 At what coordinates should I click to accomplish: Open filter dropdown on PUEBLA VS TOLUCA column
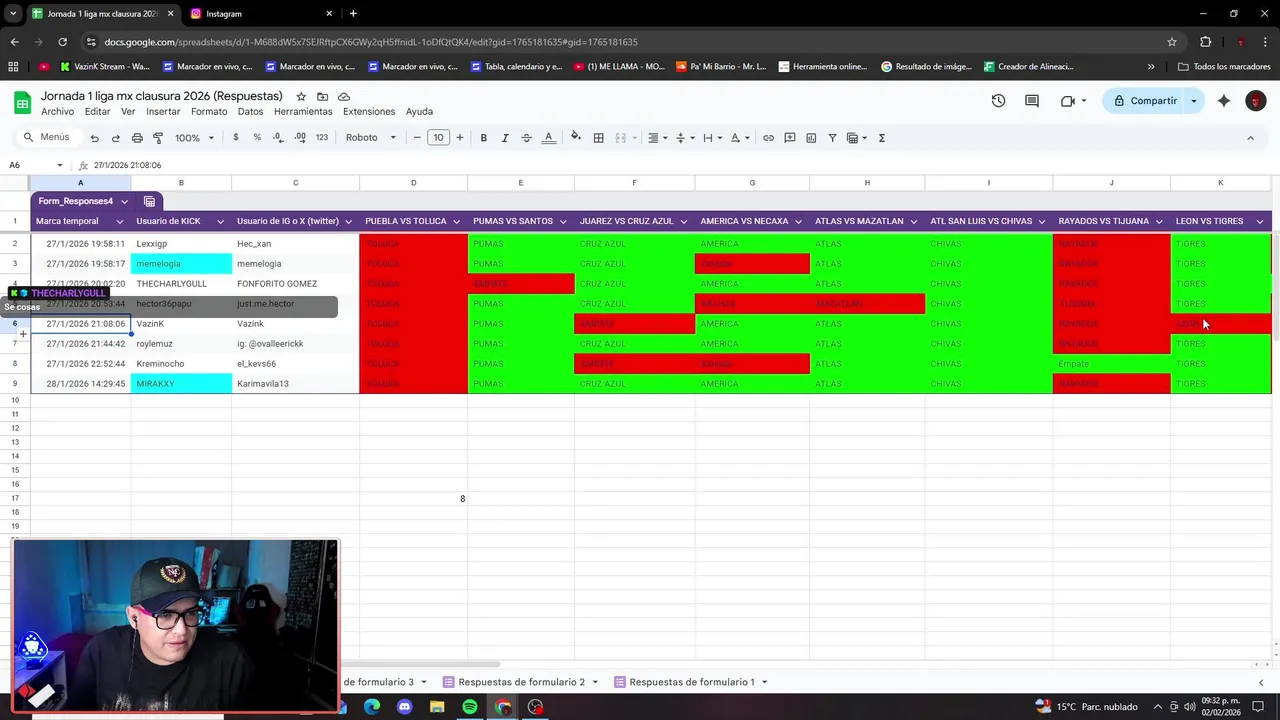457,221
